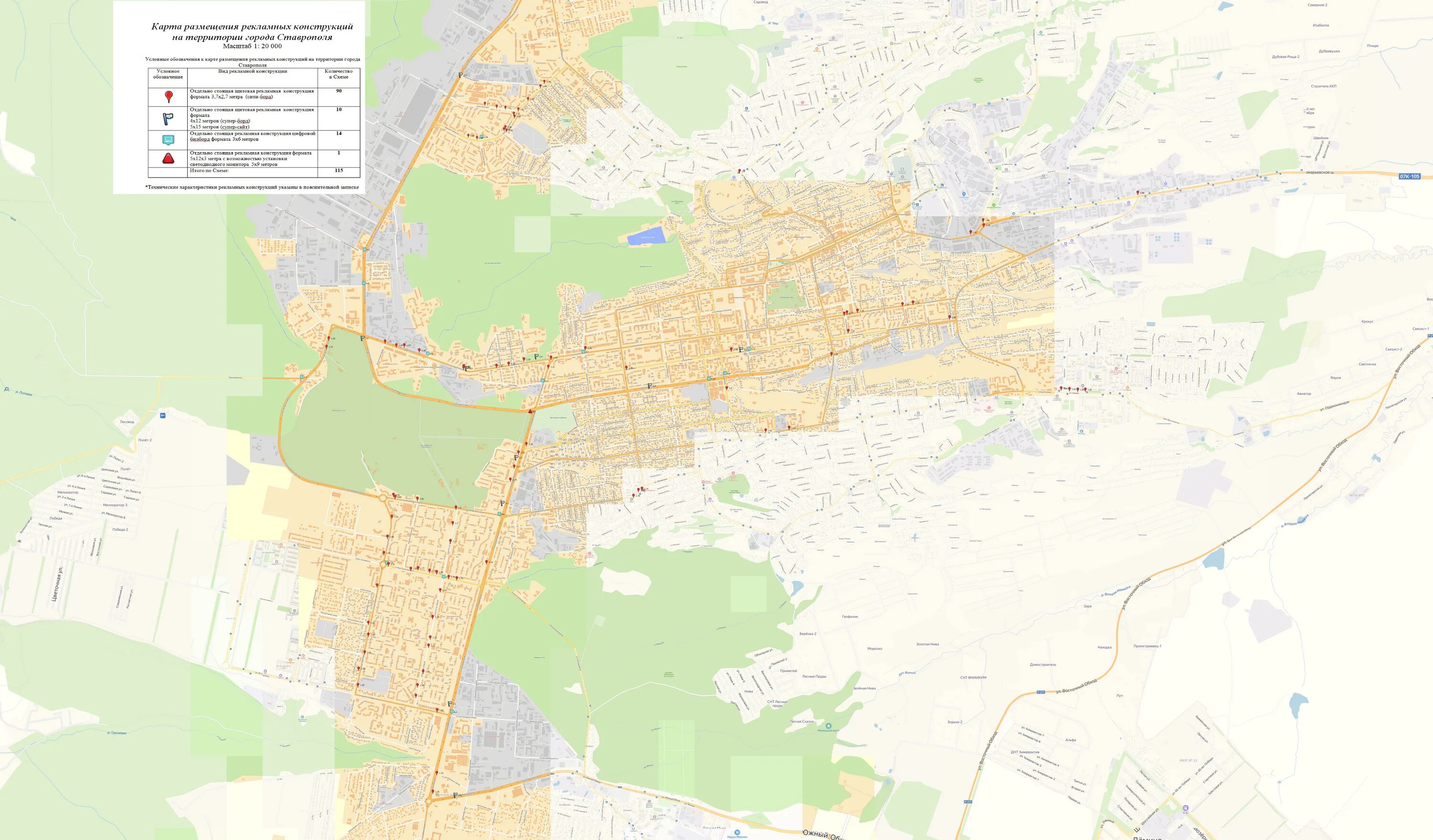Click the 'Домостроитель' label

pos(1043,664)
